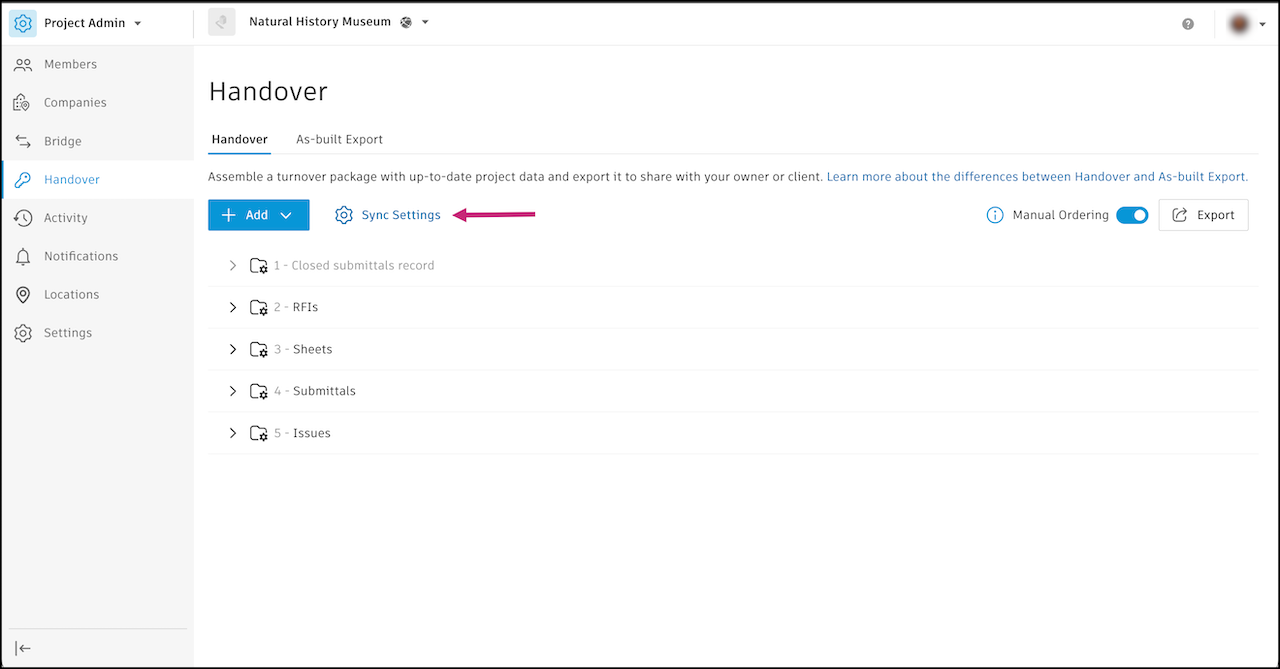Open the Add dropdown button
Viewport: 1280px width, 669px height.
pos(258,215)
